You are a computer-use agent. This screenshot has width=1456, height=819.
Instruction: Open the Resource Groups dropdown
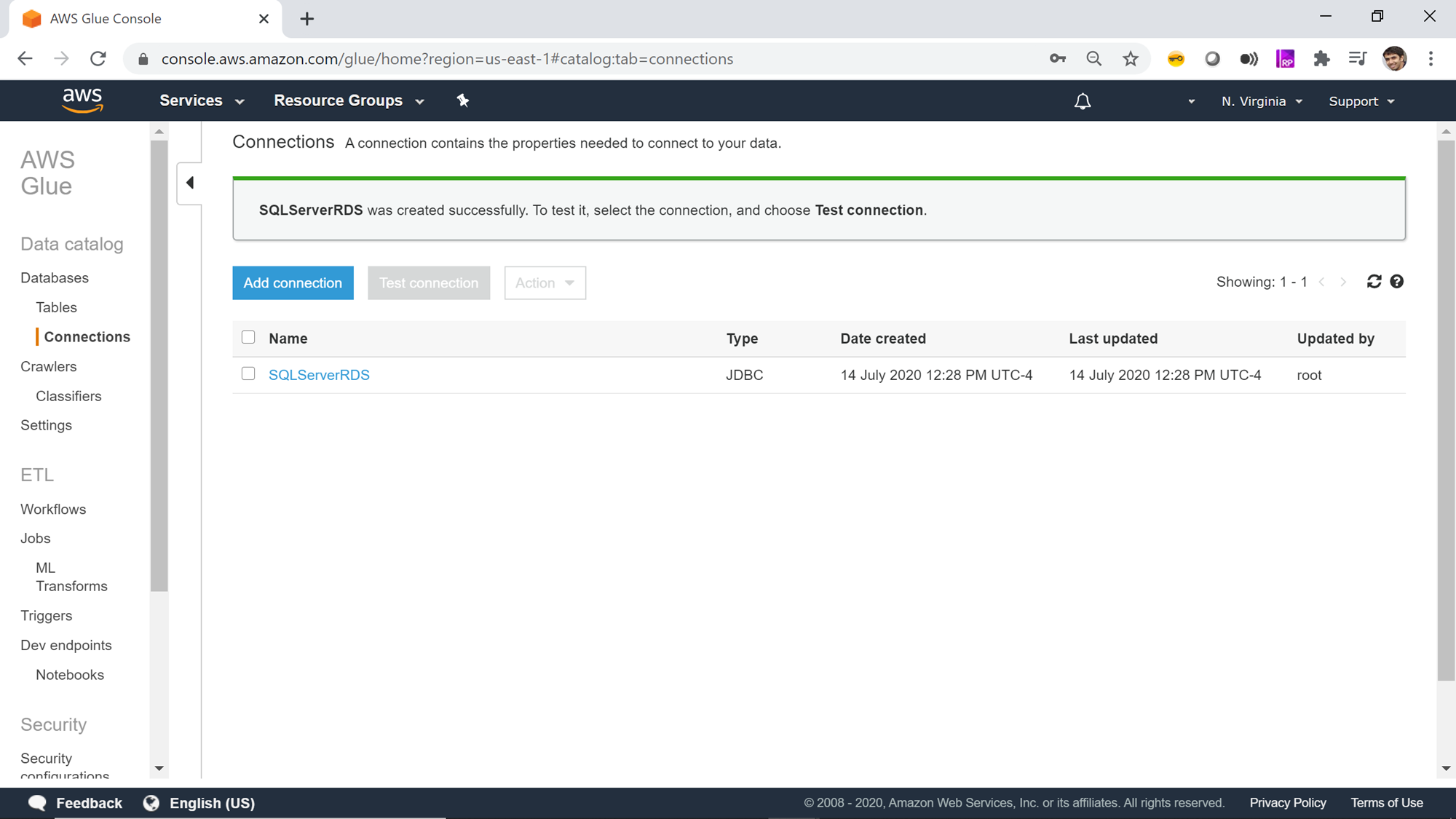click(x=349, y=101)
